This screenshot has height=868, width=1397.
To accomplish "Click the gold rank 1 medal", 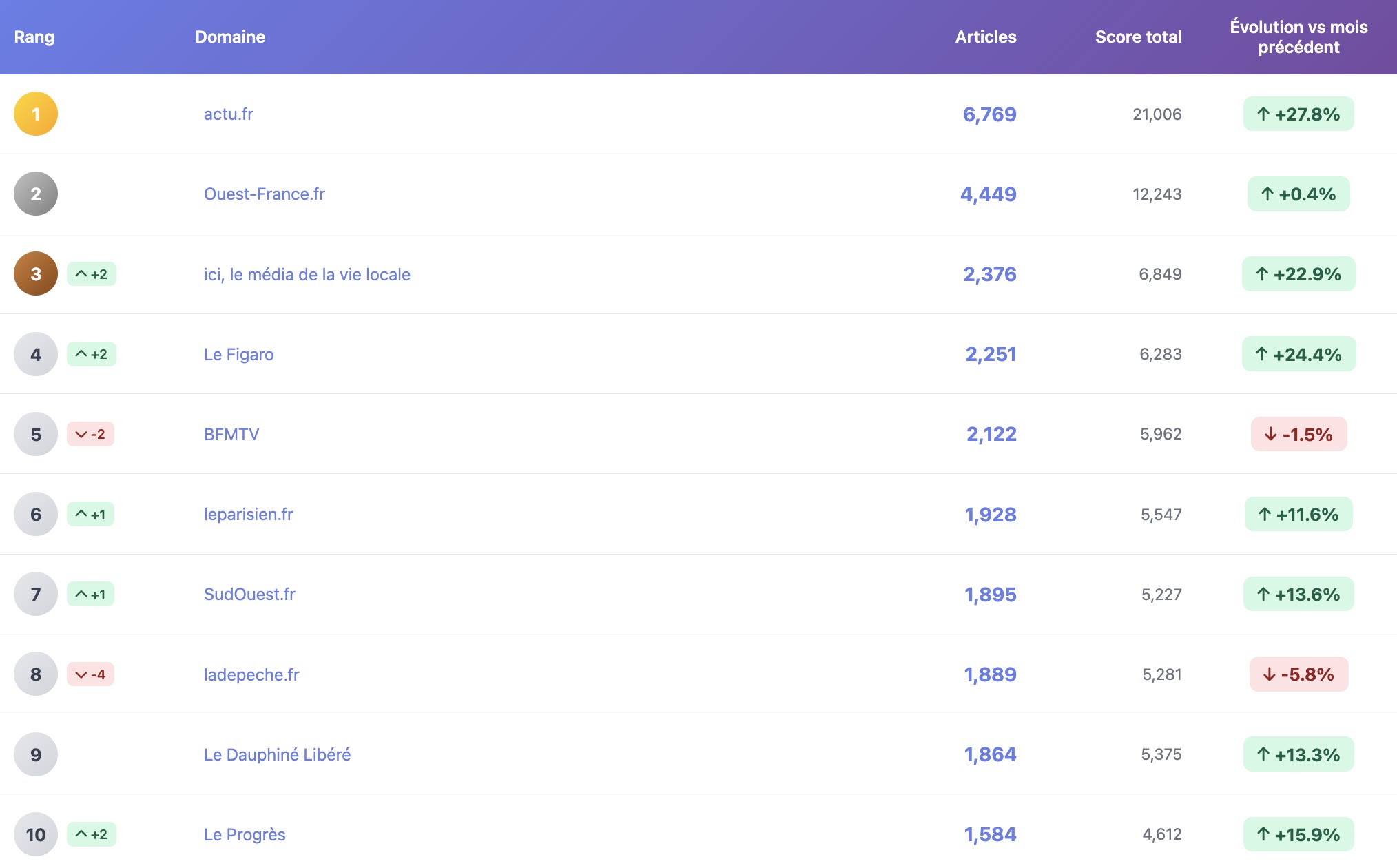I will pos(36,114).
